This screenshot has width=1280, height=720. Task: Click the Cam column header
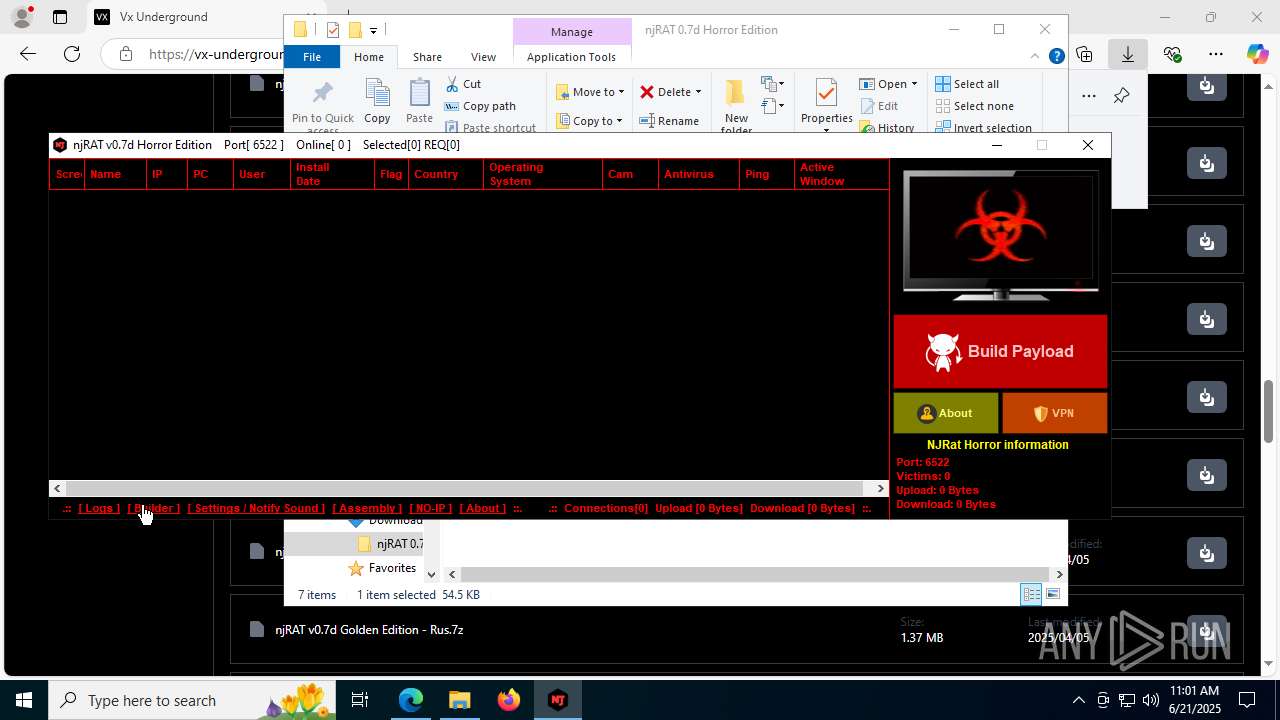pyautogui.click(x=631, y=174)
